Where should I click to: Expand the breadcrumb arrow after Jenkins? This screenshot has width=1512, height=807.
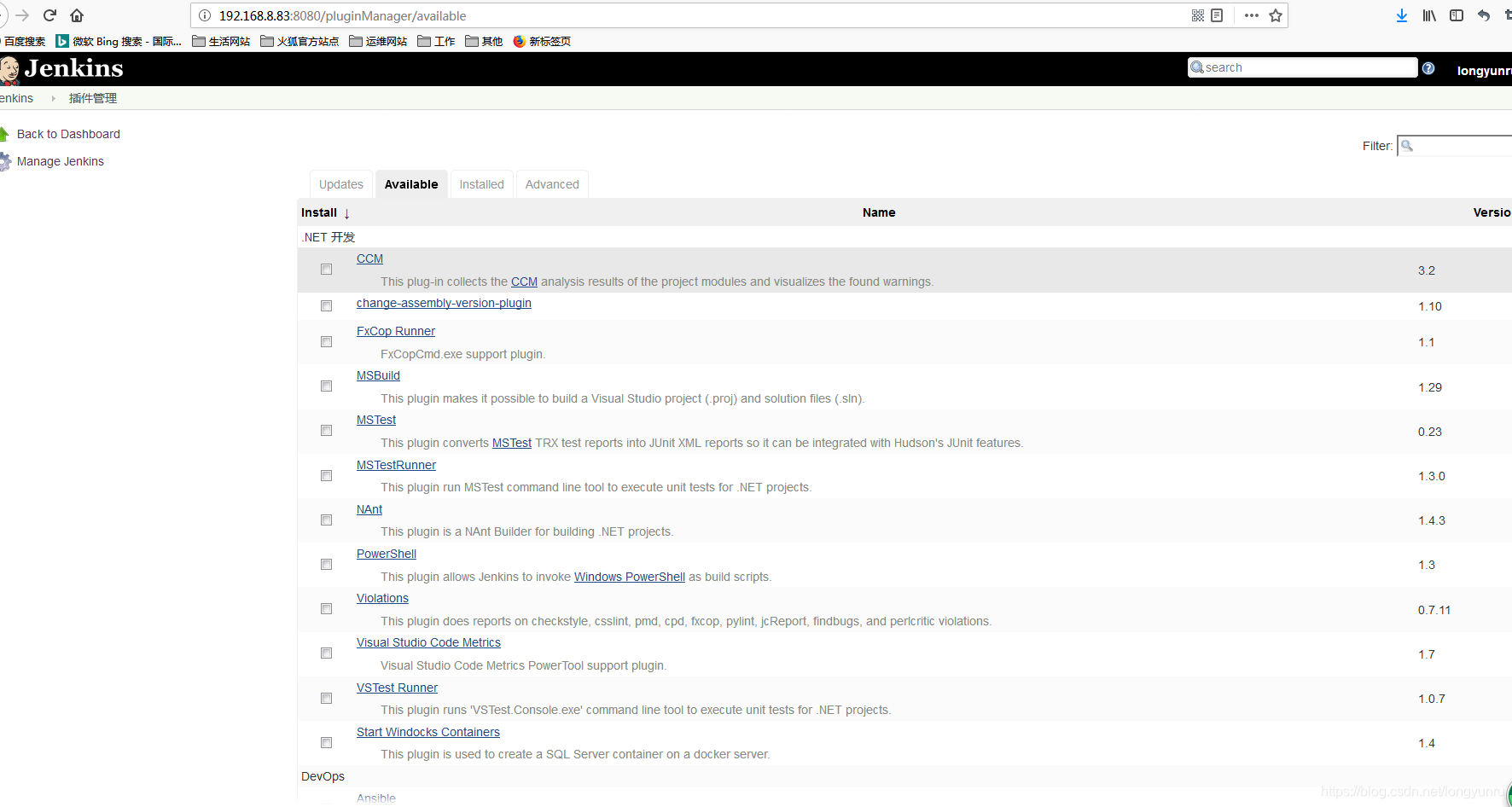point(53,98)
